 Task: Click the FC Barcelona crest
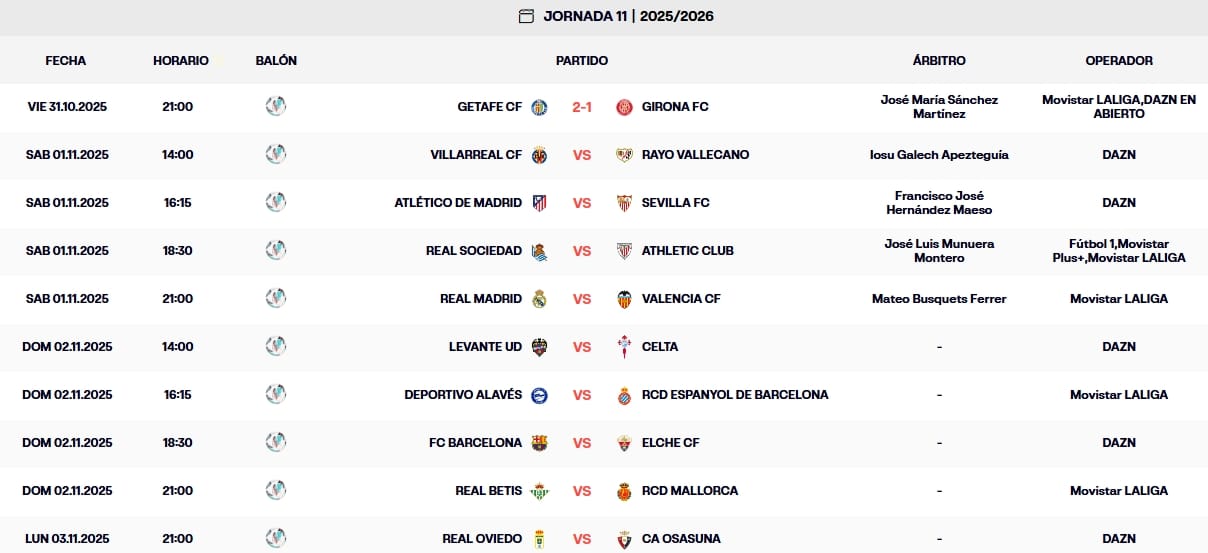(539, 443)
